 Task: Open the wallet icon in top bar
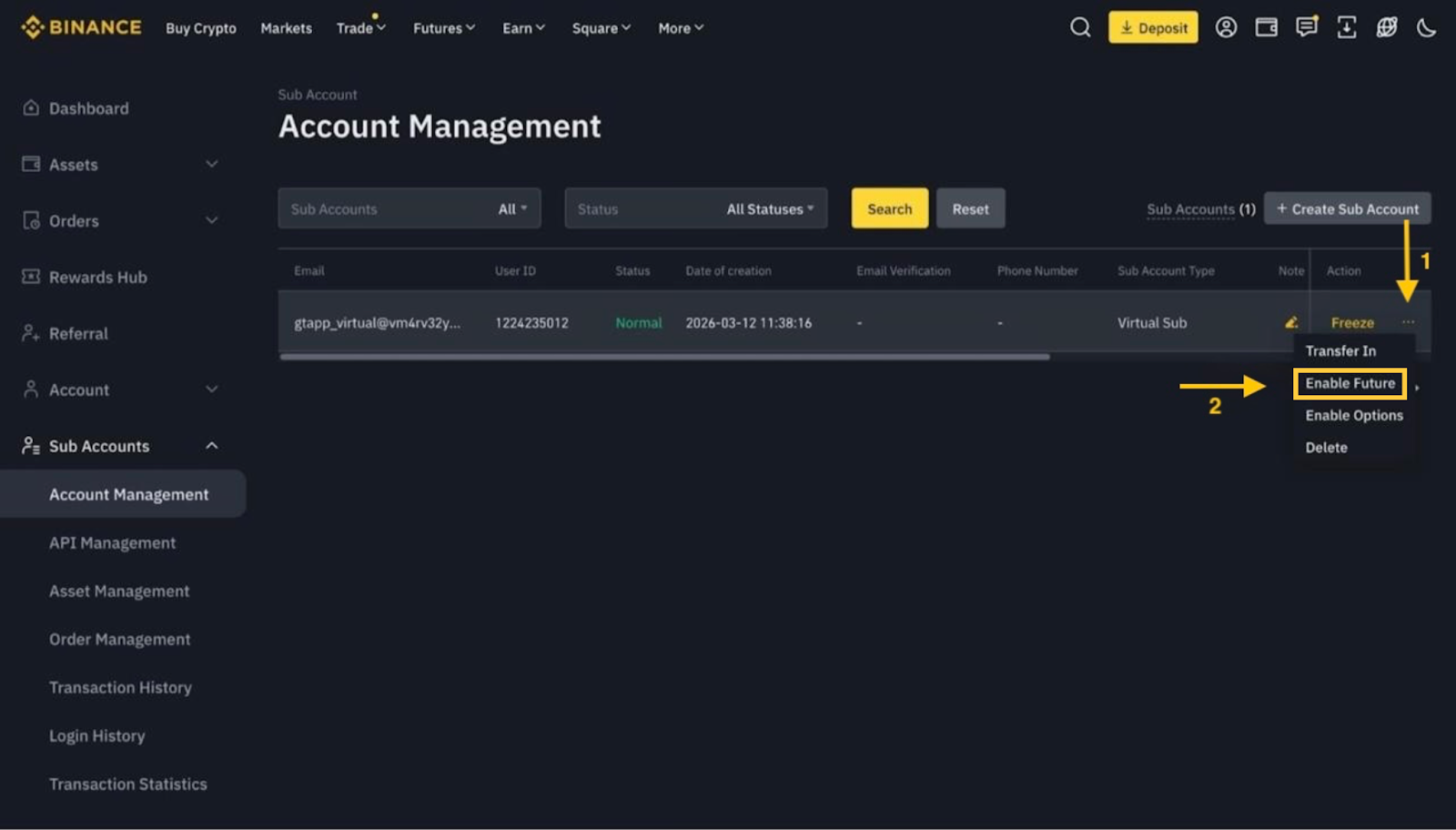[x=1266, y=27]
